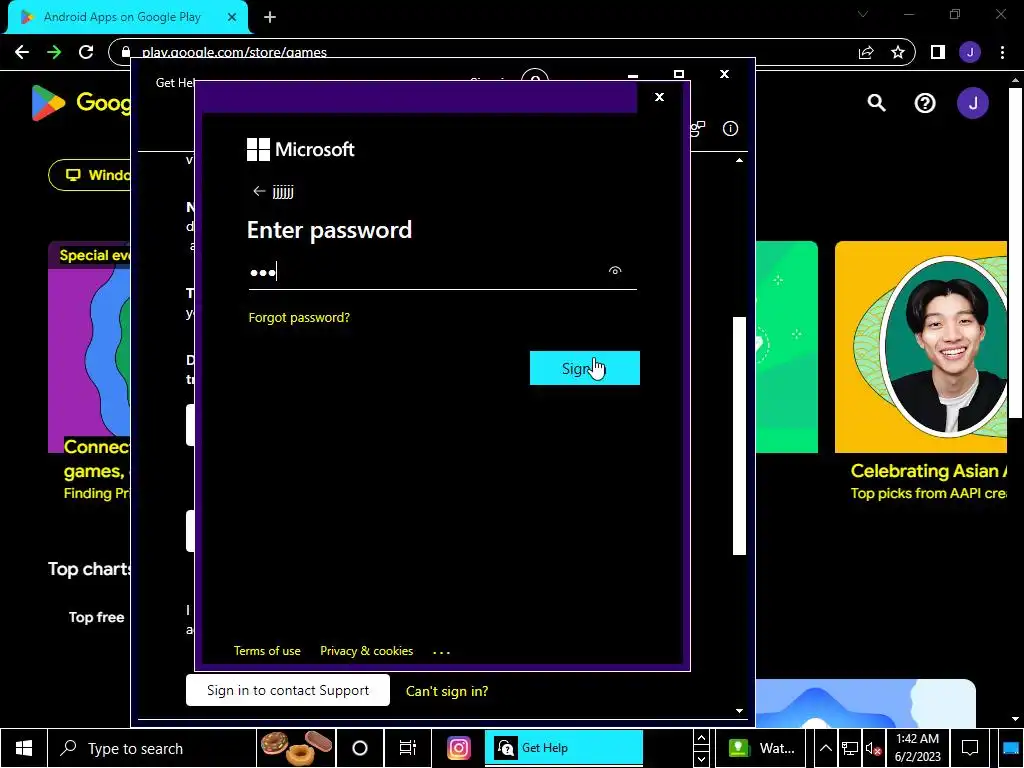The height and width of the screenshot is (768, 1024).
Task: Open Chrome three-dot menu
Action: click(1002, 52)
